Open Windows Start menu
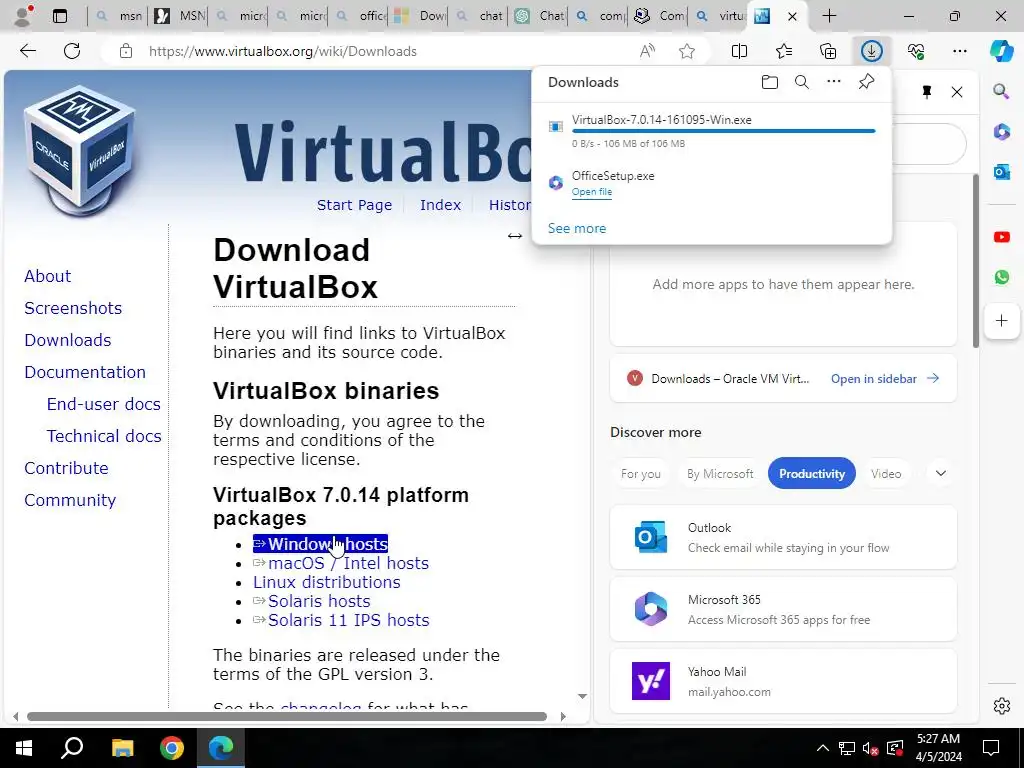This screenshot has width=1024, height=768. pos(24,748)
